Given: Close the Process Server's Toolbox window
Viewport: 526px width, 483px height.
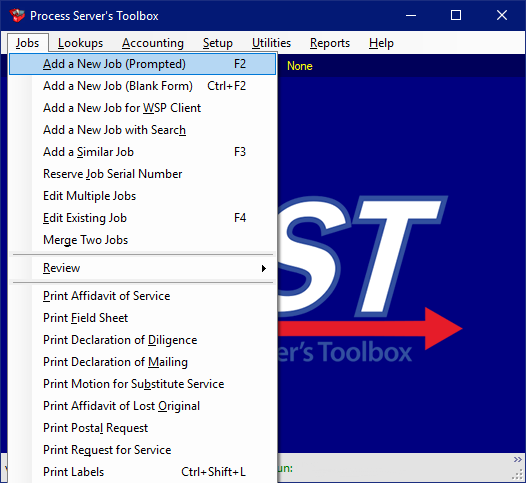Looking at the screenshot, I should (502, 15).
